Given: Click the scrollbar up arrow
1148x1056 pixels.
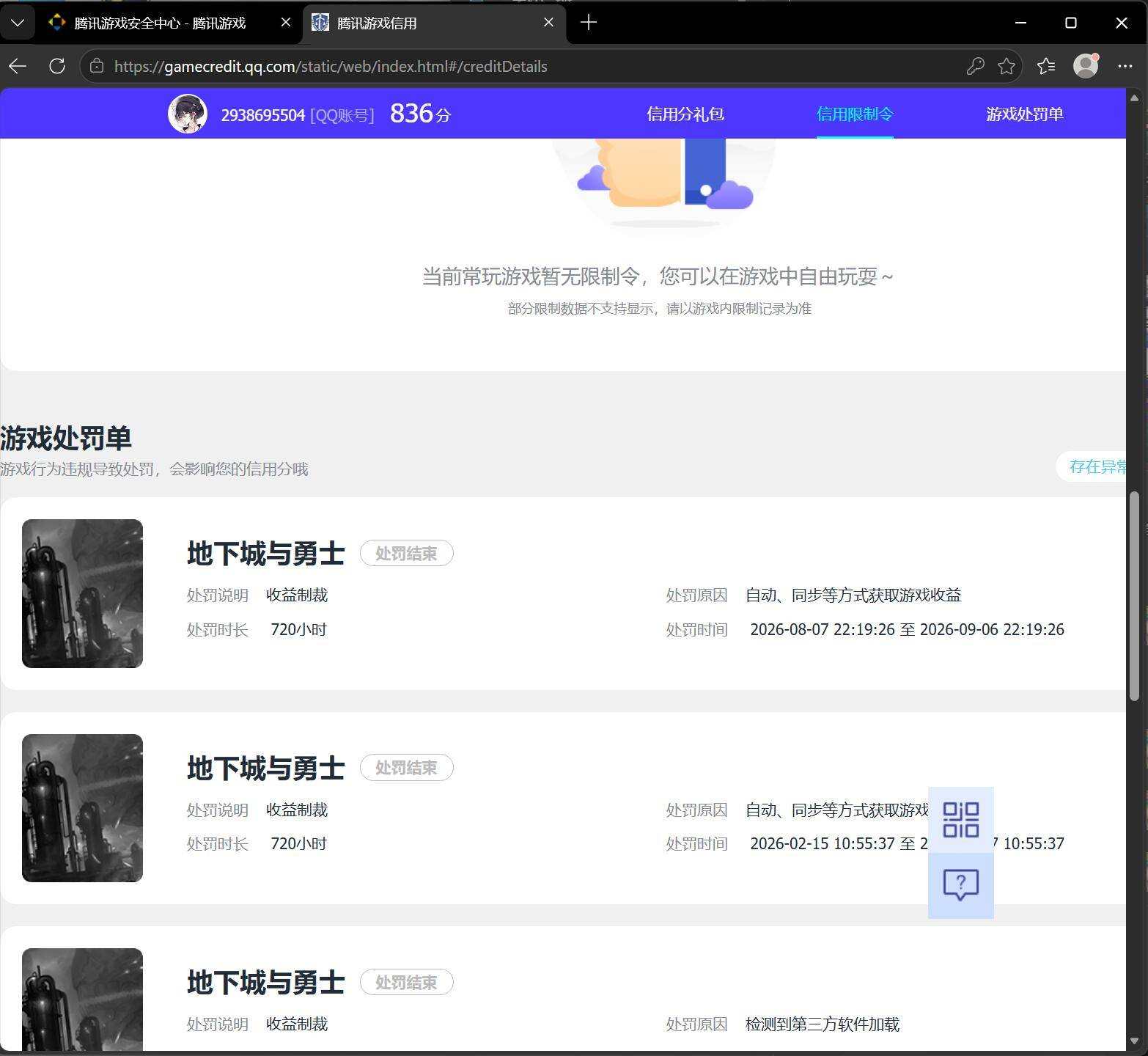Looking at the screenshot, I should (x=1134, y=98).
